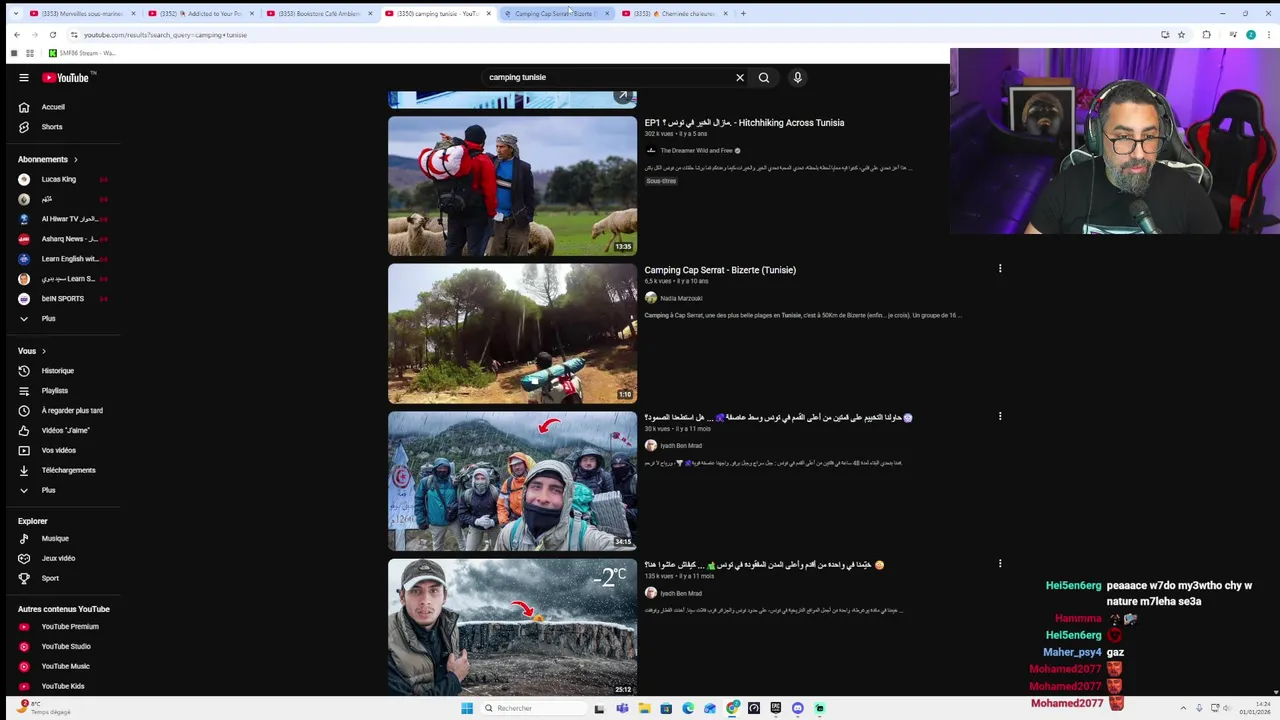Show hidden system tray icons

click(x=1183, y=708)
